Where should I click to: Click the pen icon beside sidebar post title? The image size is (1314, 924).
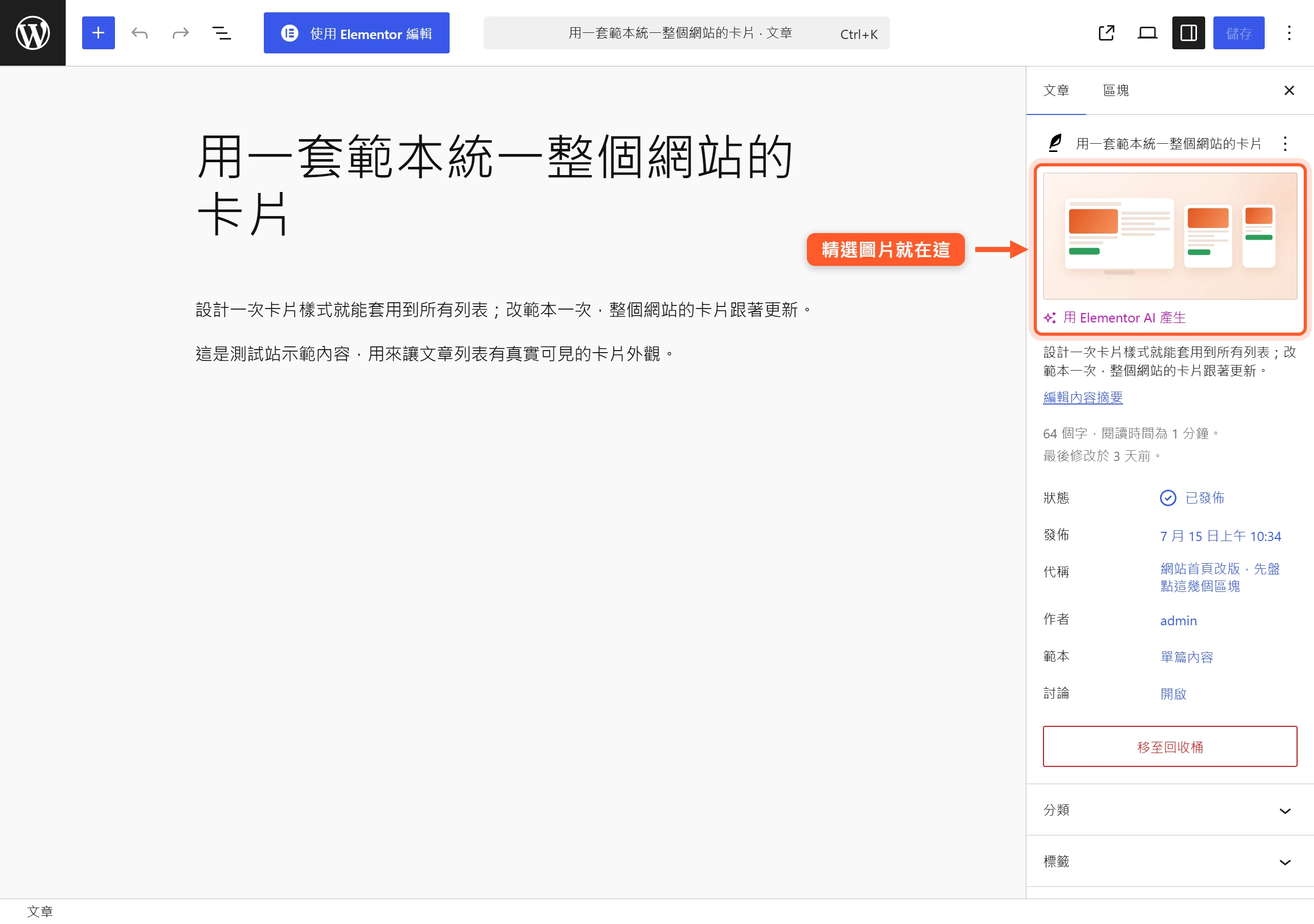pos(1055,143)
